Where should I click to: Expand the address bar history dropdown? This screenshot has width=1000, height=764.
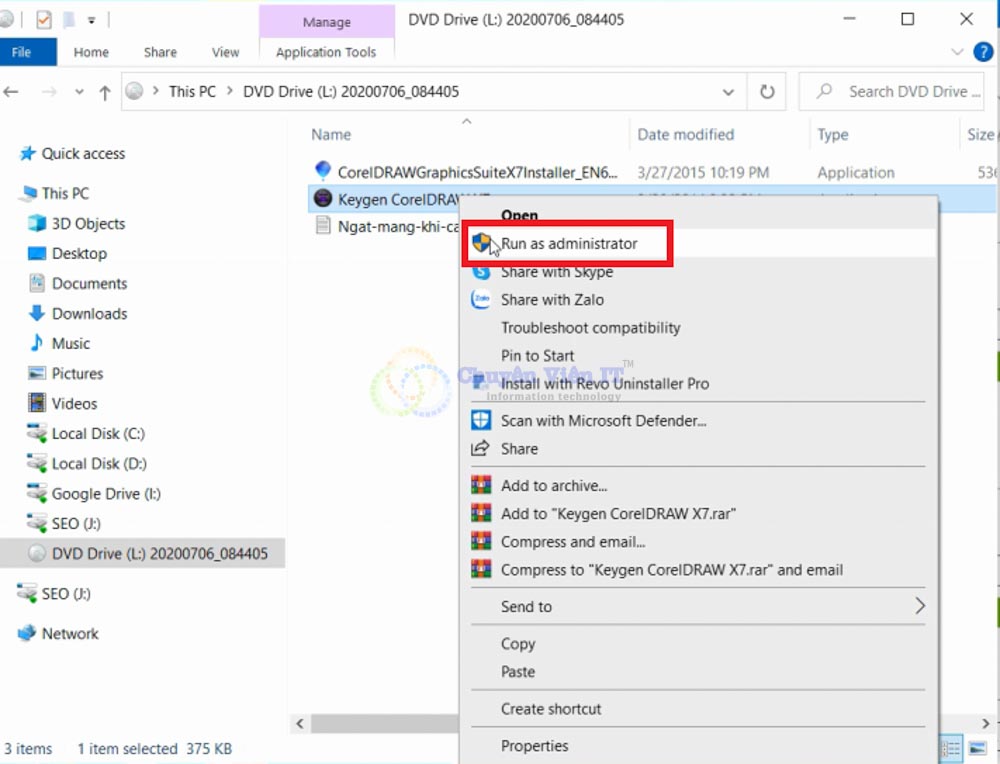[729, 92]
